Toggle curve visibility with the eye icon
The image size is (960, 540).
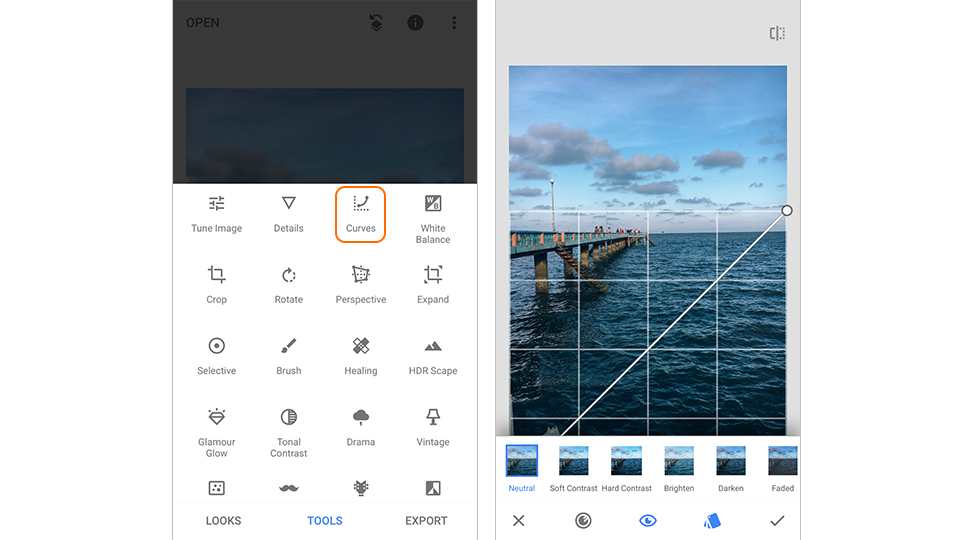pyautogui.click(x=648, y=520)
